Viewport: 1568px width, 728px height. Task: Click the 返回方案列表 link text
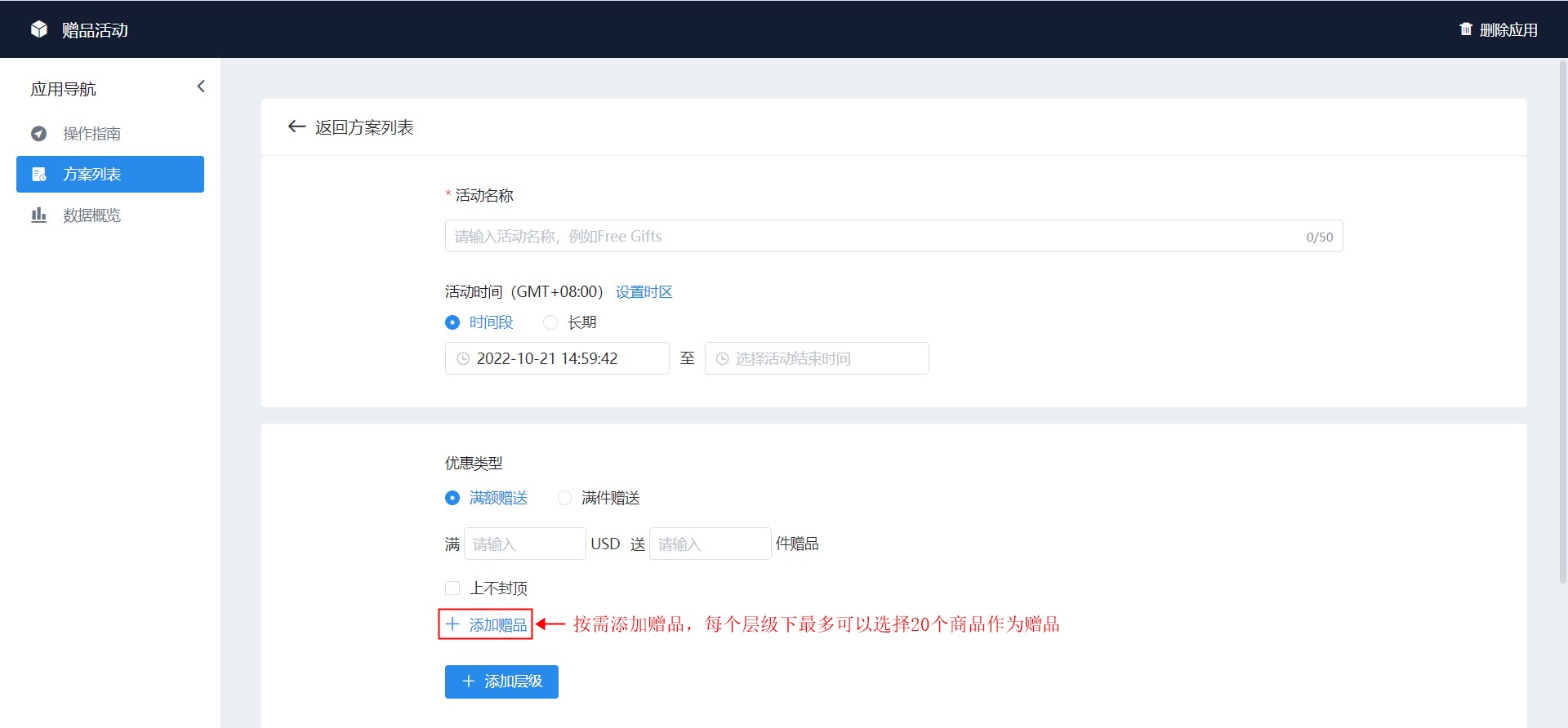tap(364, 127)
